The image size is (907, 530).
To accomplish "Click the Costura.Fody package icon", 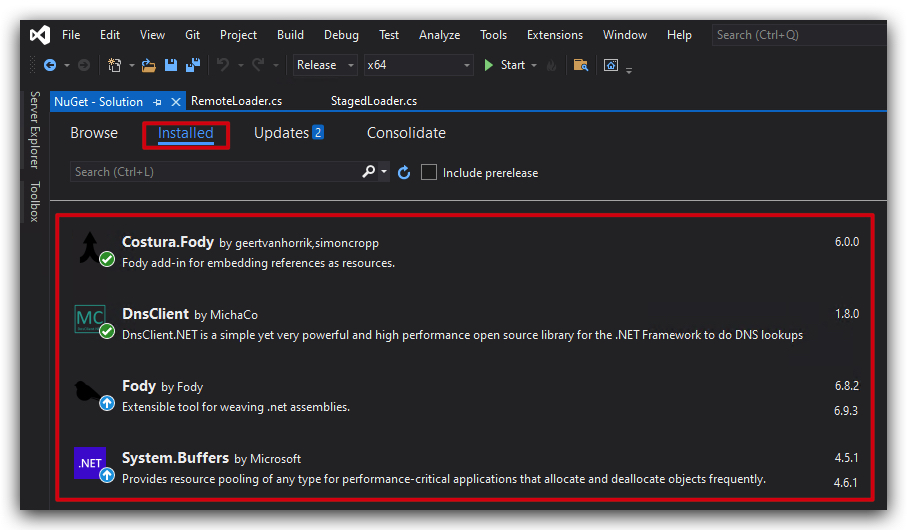I will click(x=91, y=248).
